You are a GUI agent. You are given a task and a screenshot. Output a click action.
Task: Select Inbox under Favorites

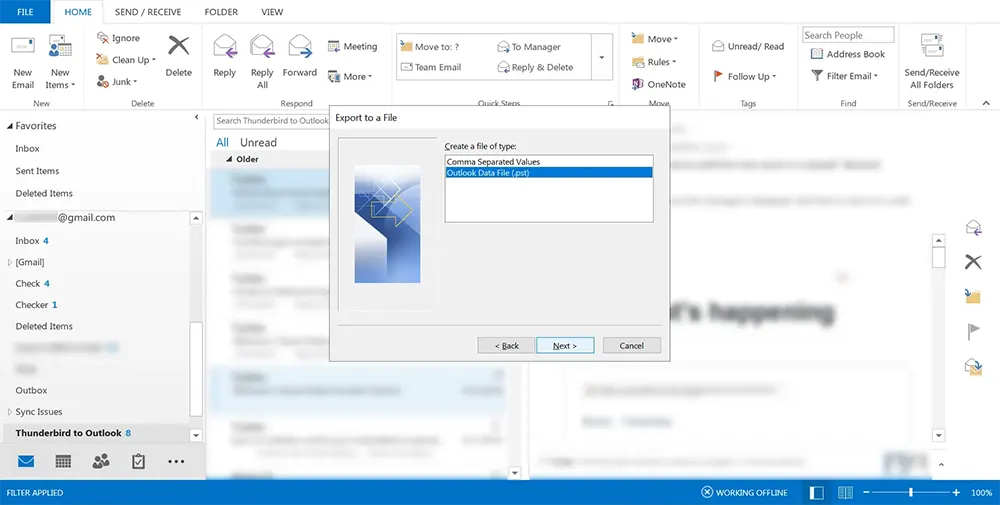pos(27,149)
